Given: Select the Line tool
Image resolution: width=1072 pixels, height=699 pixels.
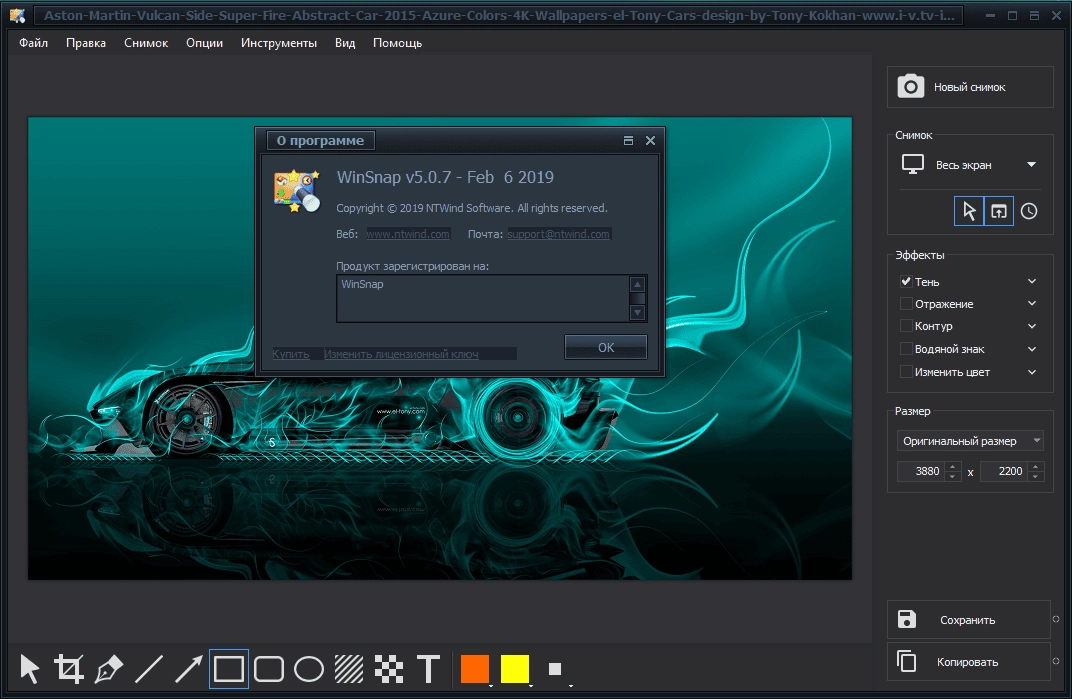Looking at the screenshot, I should pyautogui.click(x=148, y=669).
